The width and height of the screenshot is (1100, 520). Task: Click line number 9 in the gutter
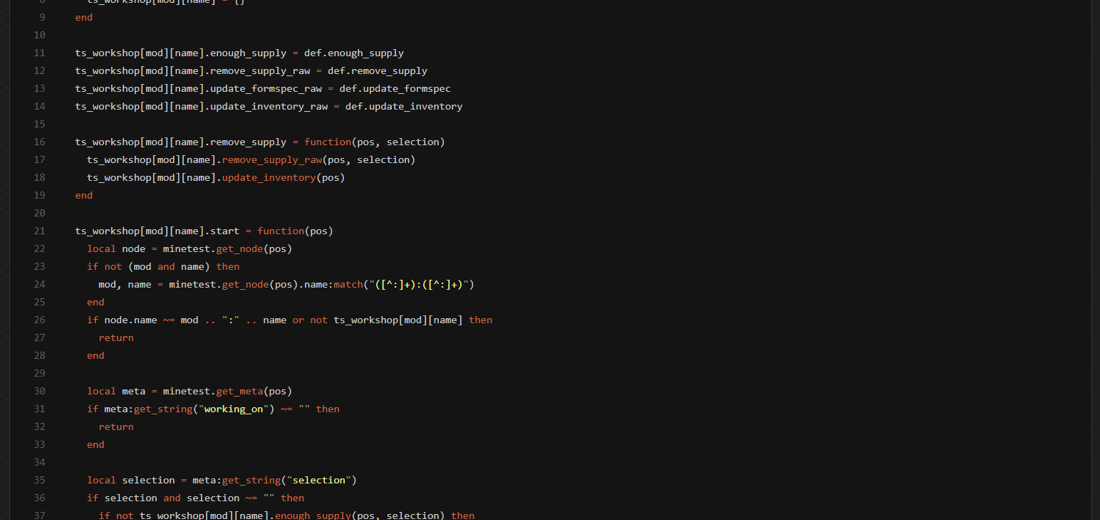click(42, 18)
